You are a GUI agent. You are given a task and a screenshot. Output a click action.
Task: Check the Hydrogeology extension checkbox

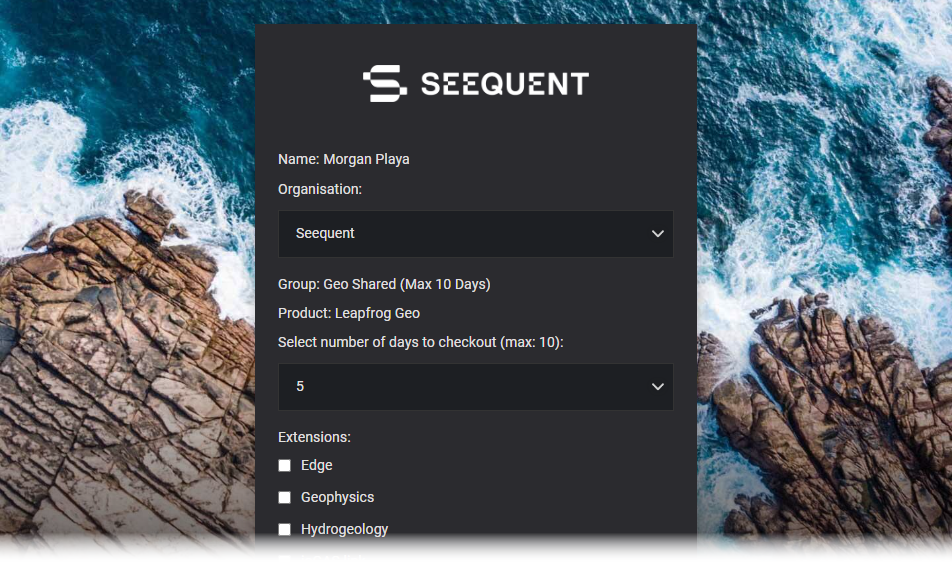tap(284, 530)
